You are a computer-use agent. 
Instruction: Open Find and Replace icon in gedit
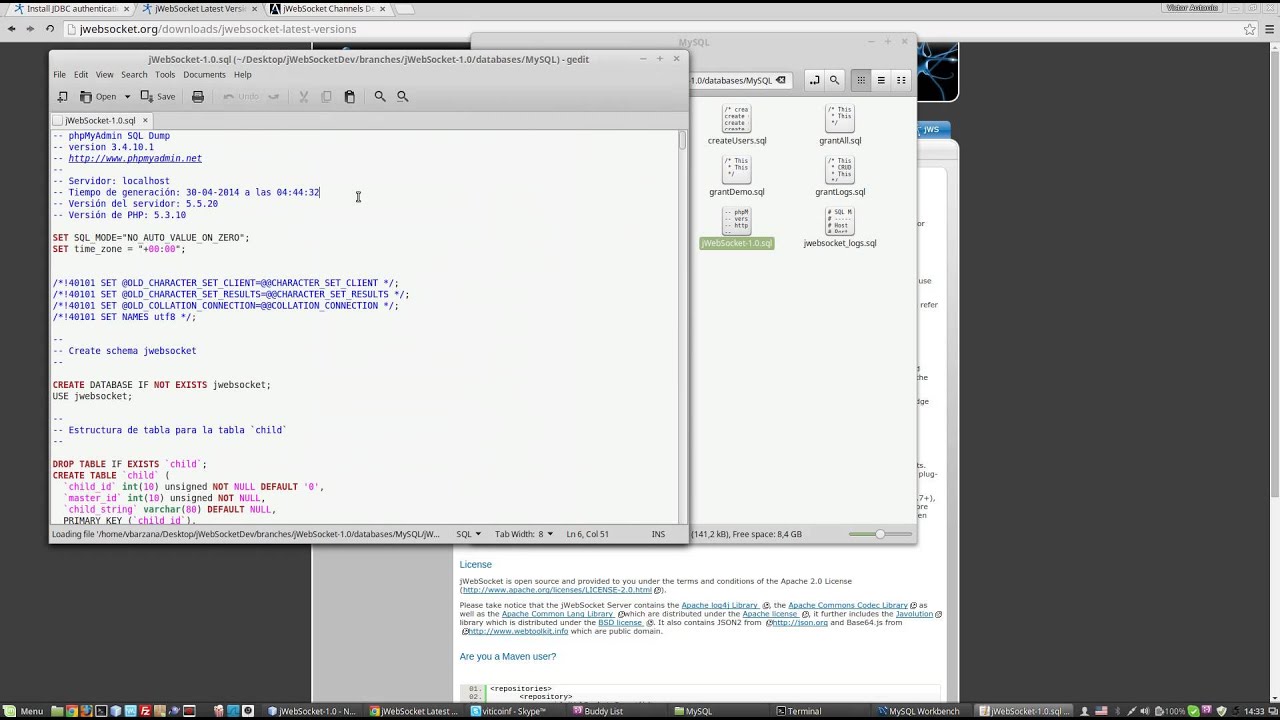tap(403, 97)
